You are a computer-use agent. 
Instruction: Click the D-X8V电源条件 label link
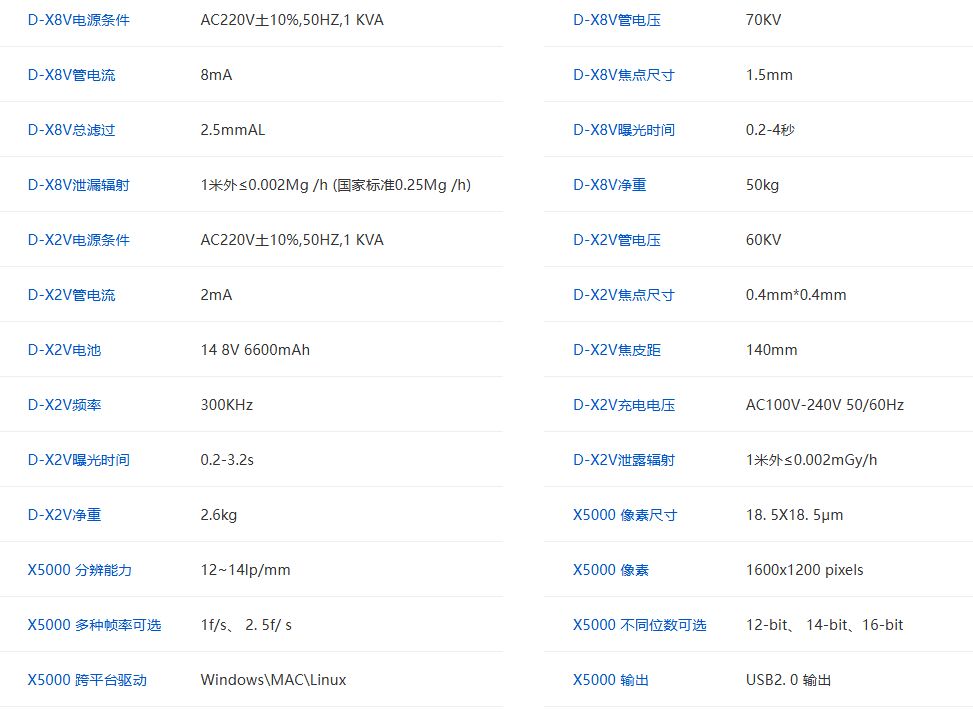click(x=78, y=20)
